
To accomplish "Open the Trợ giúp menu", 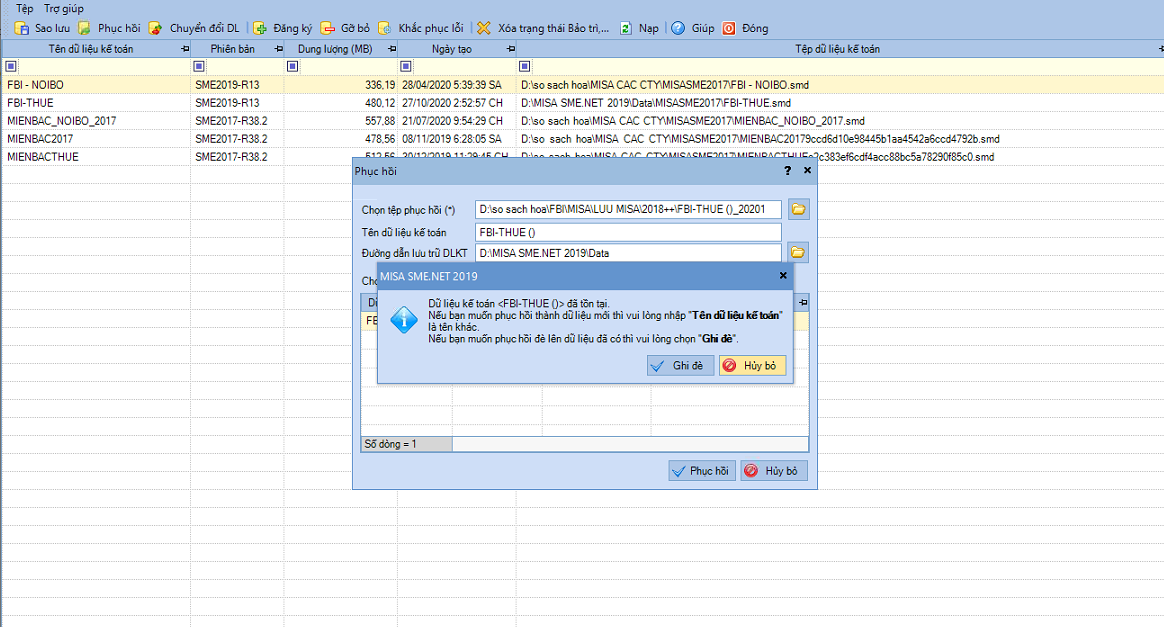I will pos(64,8).
